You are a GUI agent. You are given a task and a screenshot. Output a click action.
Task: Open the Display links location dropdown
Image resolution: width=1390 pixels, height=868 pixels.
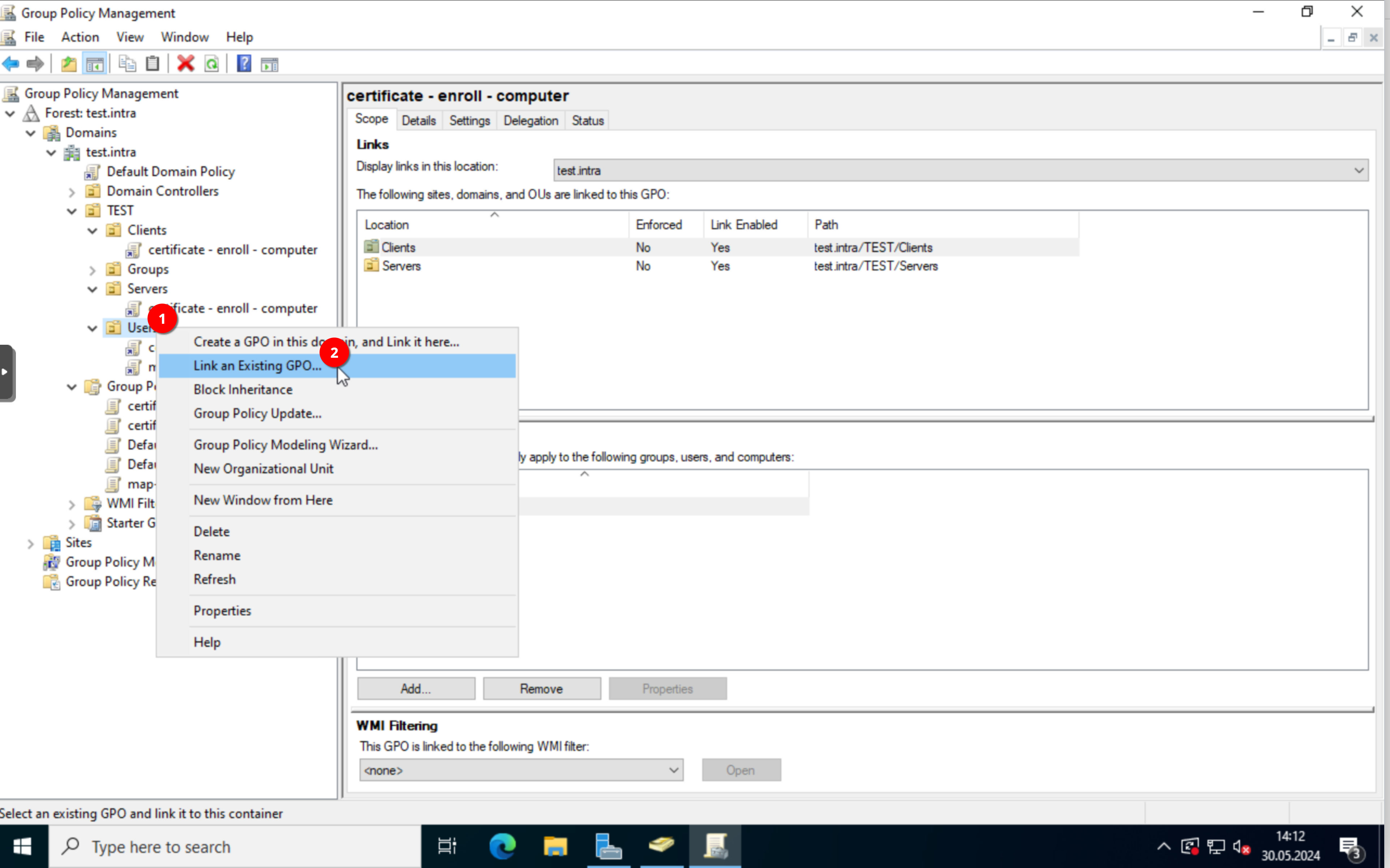(961, 171)
